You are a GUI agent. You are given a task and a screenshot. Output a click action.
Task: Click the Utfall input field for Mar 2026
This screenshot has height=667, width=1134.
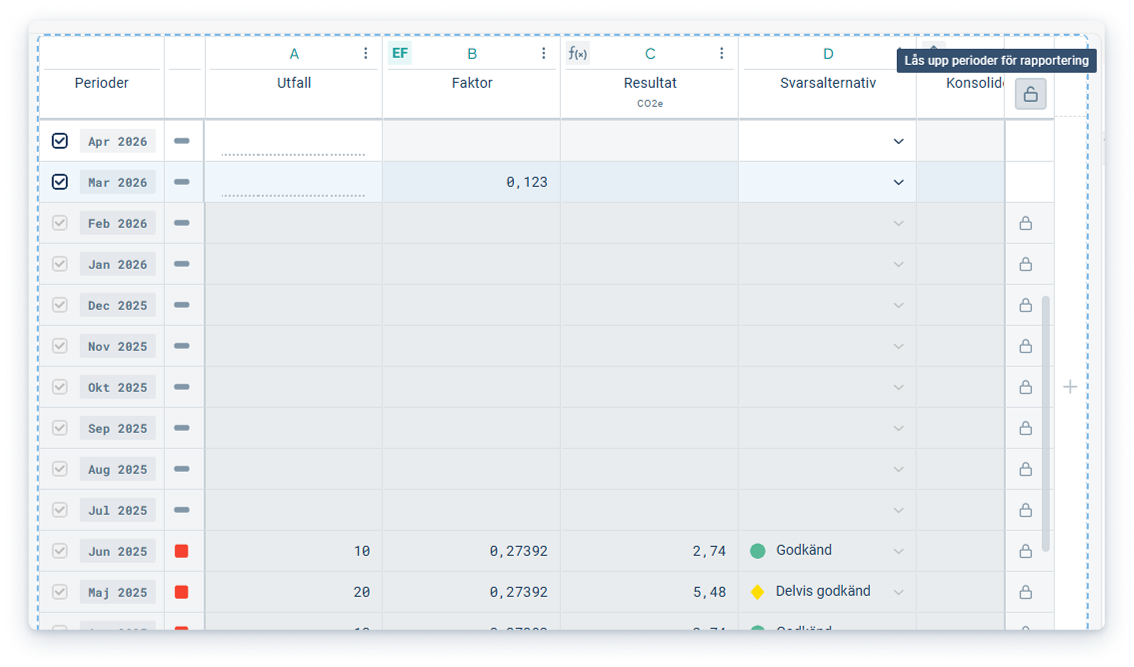pos(293,183)
